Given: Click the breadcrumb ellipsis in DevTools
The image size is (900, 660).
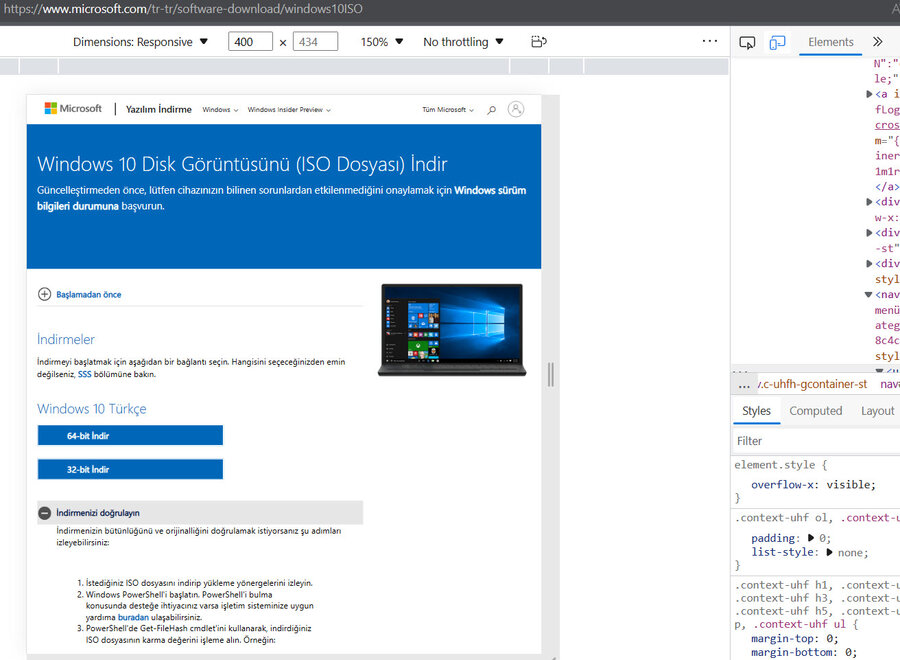Looking at the screenshot, I should pos(744,385).
